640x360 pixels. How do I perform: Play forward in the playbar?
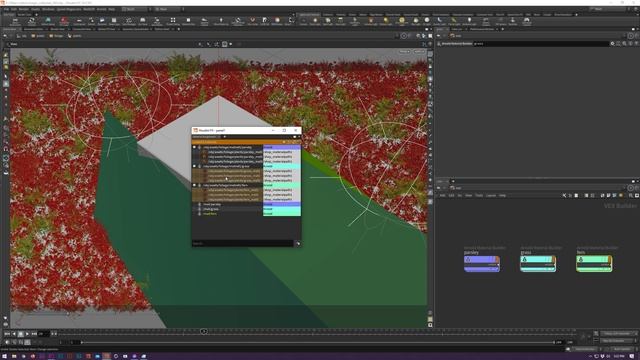27,334
